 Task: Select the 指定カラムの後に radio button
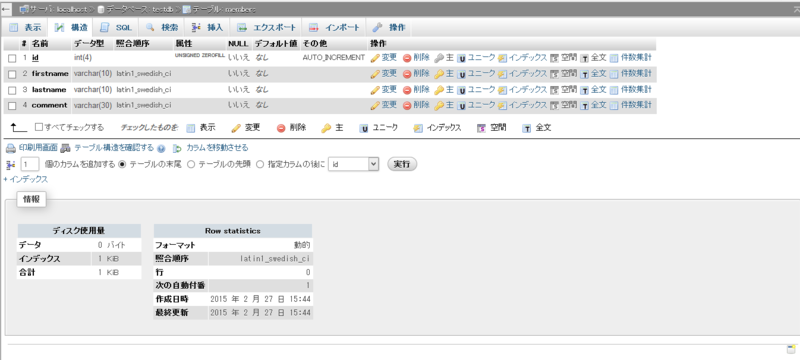click(x=260, y=164)
